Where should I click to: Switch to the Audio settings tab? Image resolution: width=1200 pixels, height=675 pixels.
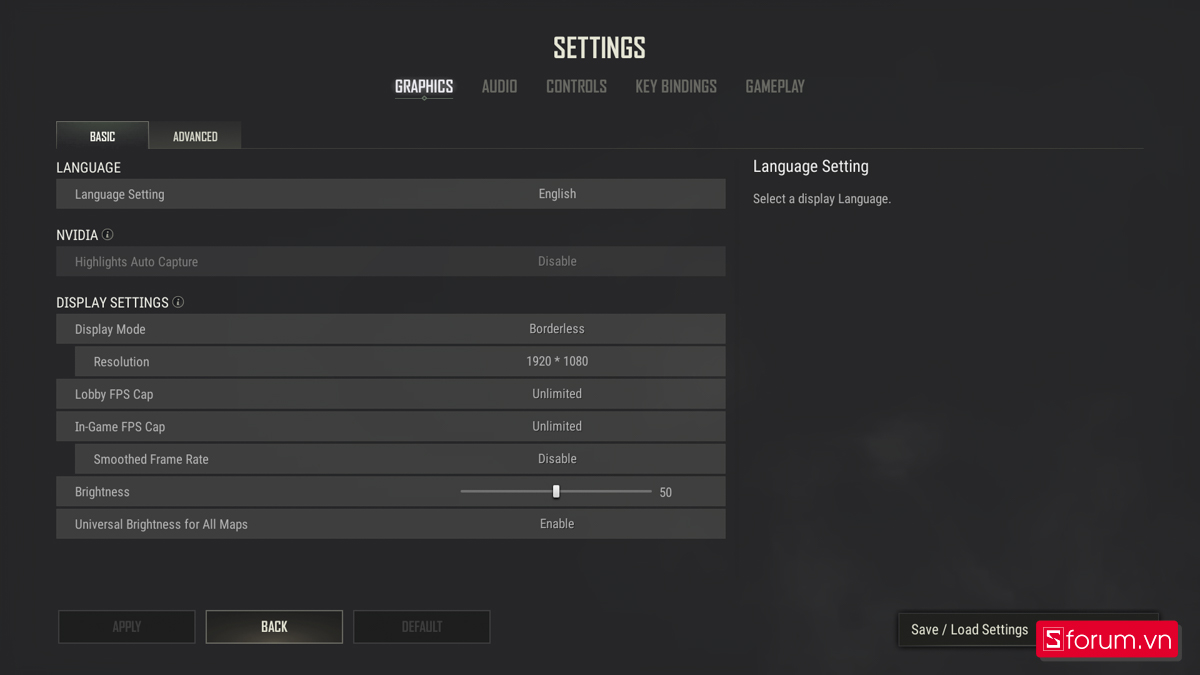(499, 87)
